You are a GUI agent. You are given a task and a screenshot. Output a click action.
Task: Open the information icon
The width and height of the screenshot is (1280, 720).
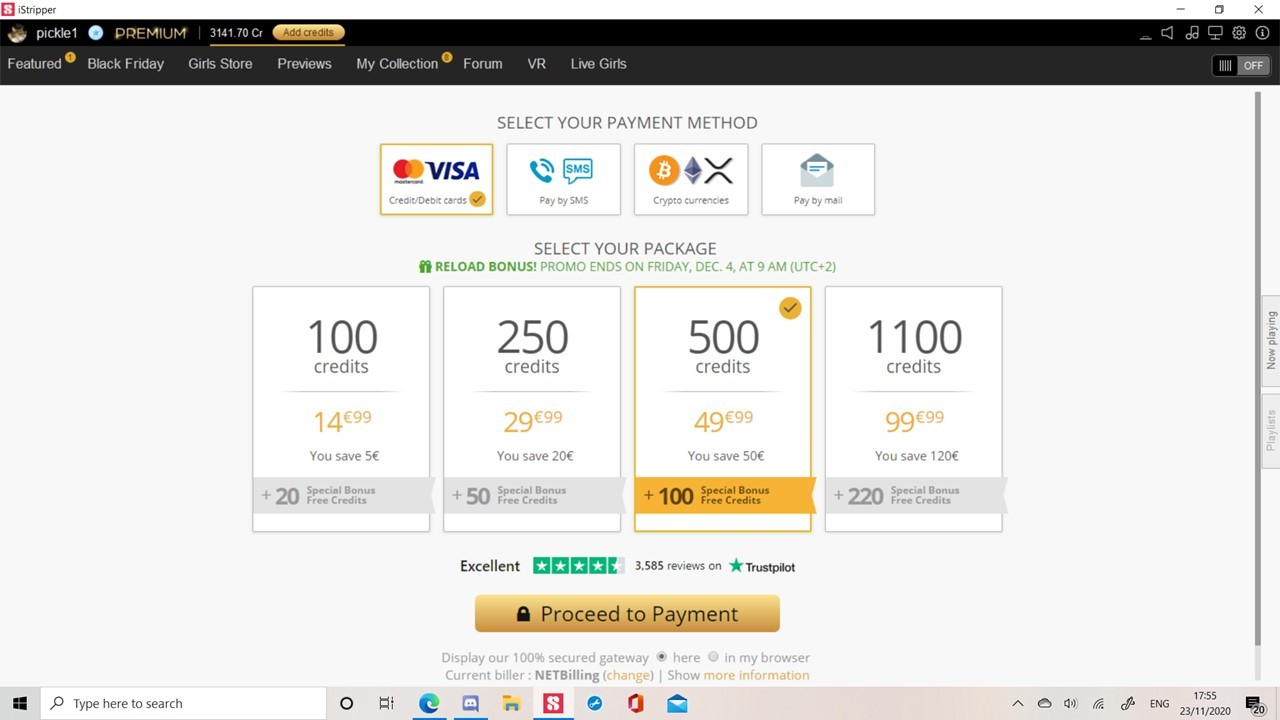[1263, 33]
